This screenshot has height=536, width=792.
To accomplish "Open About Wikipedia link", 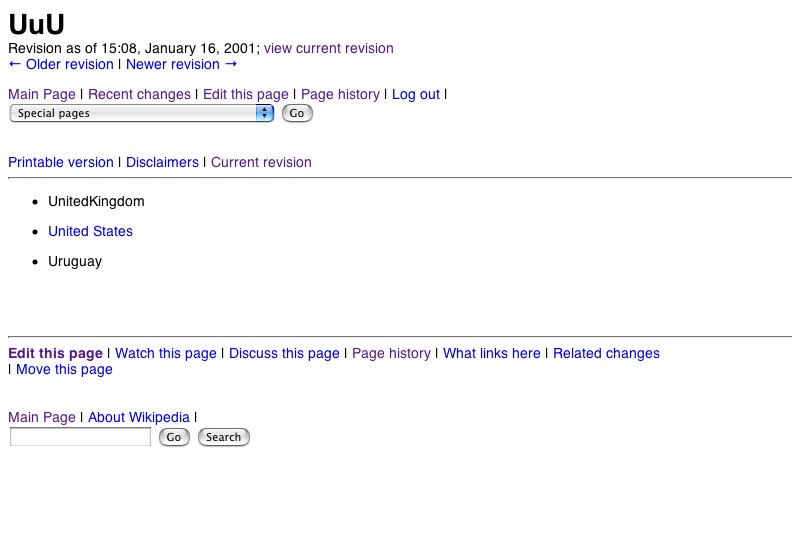I will [138, 417].
